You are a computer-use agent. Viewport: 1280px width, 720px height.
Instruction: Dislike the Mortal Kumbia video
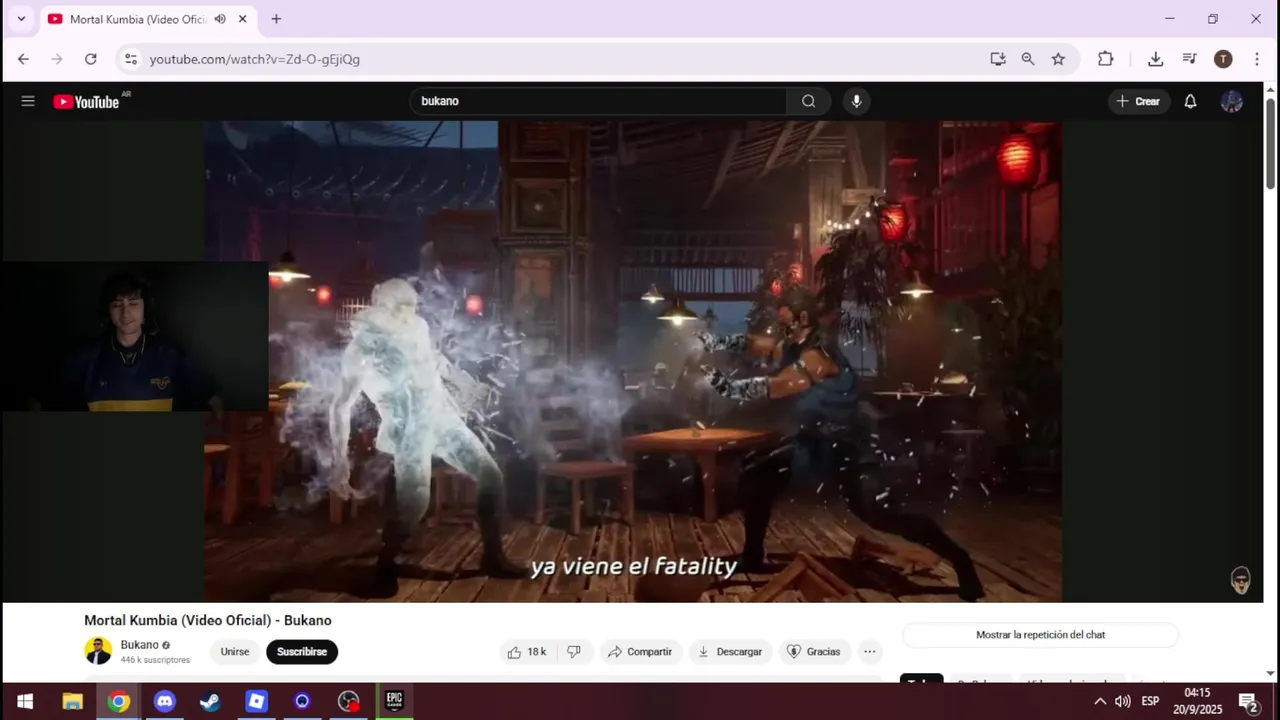[574, 652]
